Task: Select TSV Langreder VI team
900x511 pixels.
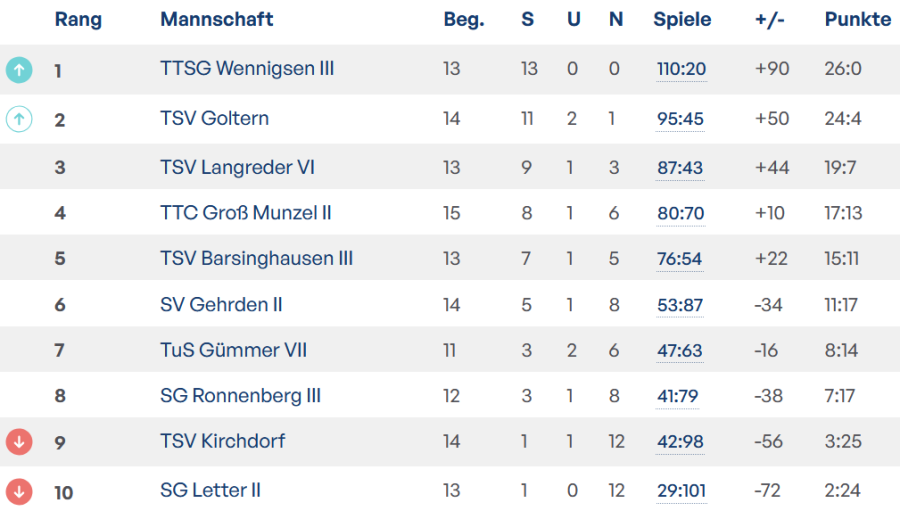Action: tap(237, 167)
